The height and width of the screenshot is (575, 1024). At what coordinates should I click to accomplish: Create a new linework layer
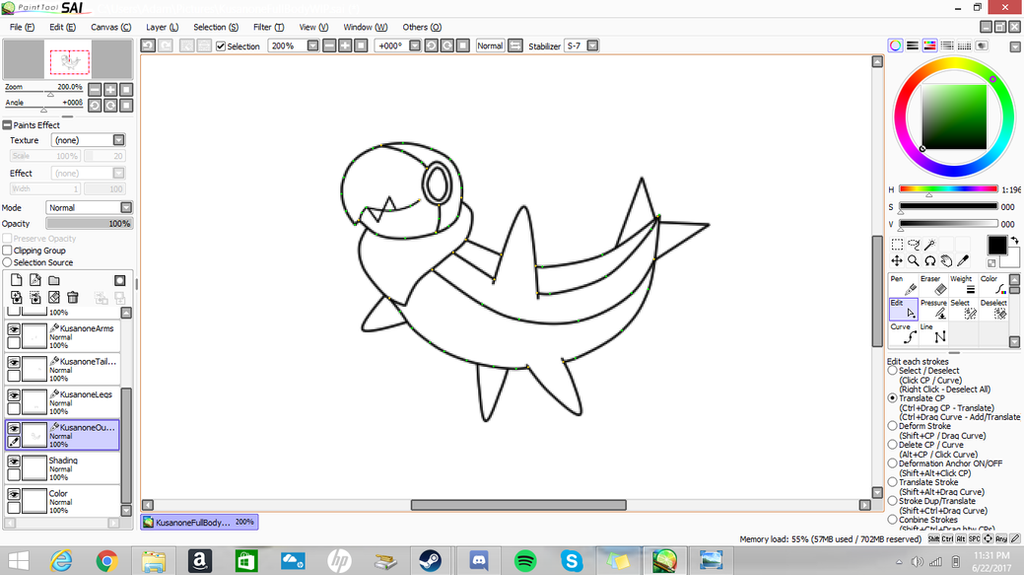tap(35, 280)
